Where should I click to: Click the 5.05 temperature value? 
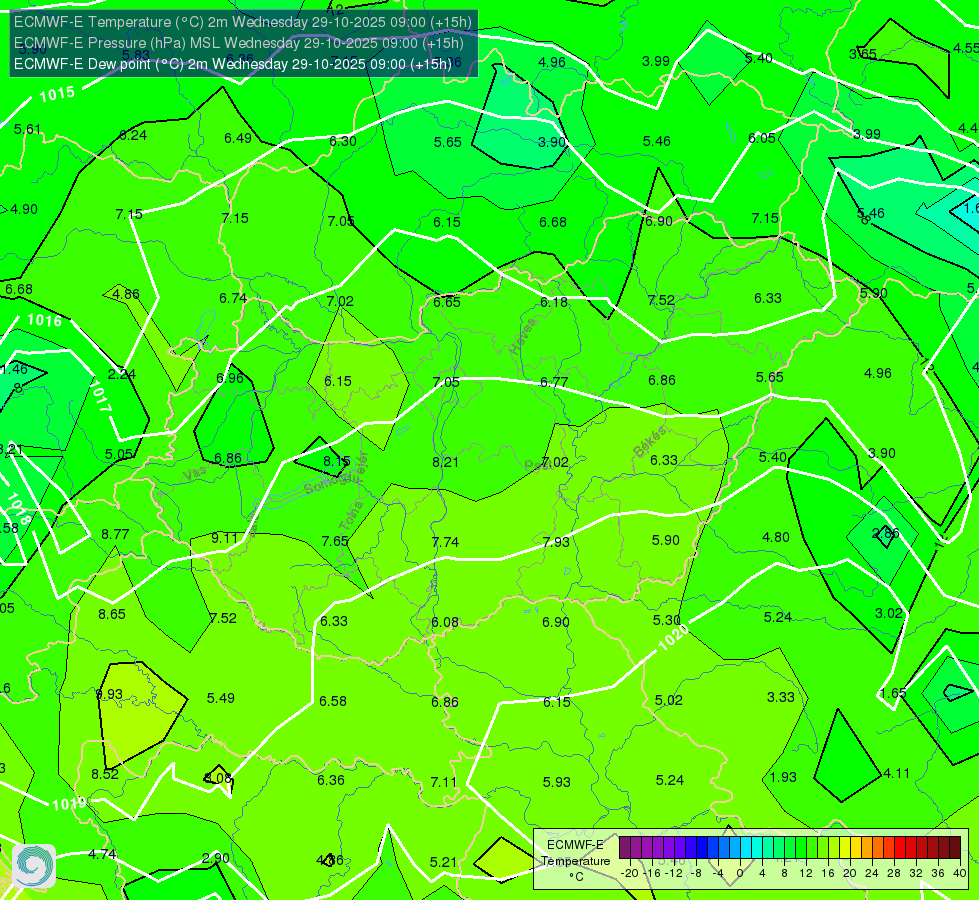point(119,454)
